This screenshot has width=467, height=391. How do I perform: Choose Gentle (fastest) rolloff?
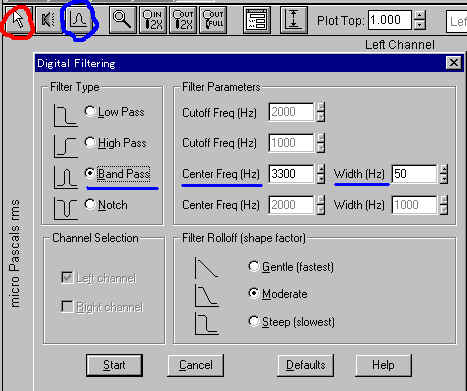291,267
